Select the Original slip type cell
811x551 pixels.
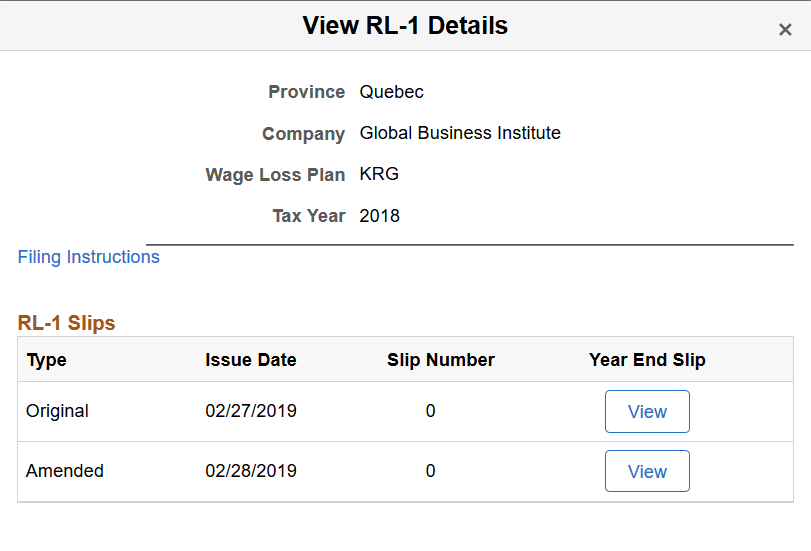coord(57,411)
